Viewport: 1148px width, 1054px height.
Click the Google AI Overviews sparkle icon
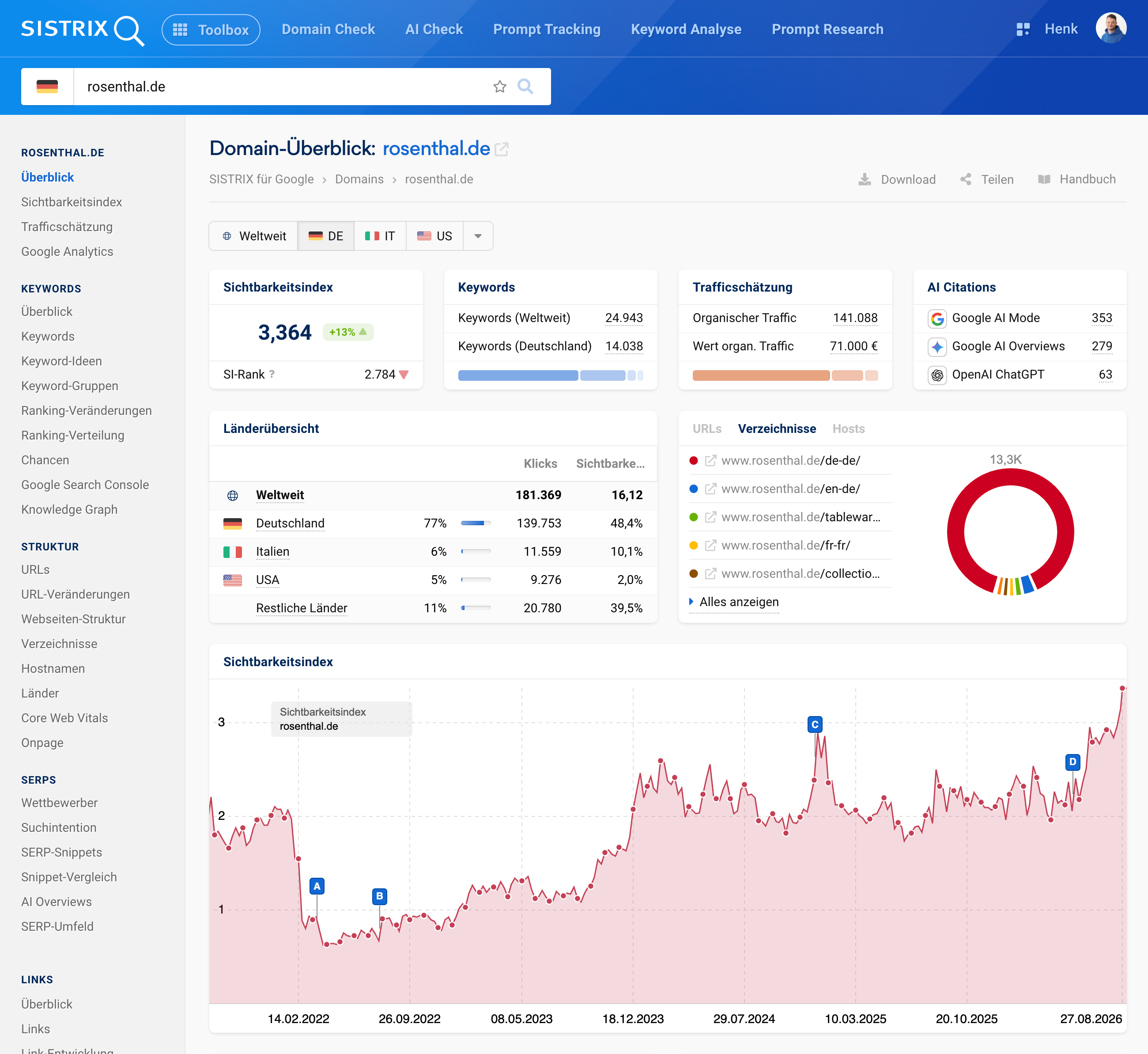(x=937, y=347)
